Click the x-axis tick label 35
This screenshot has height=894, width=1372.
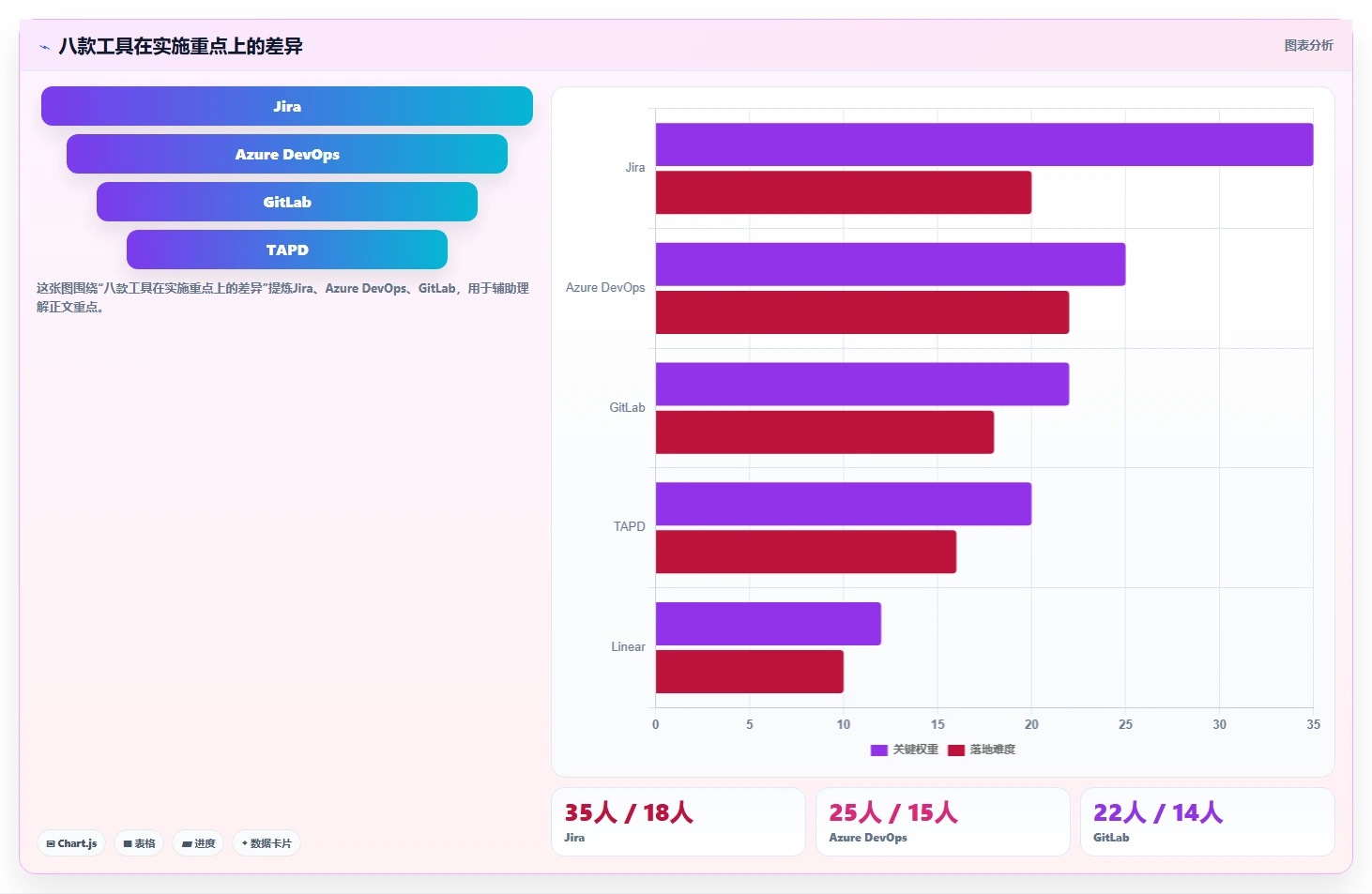(1313, 724)
